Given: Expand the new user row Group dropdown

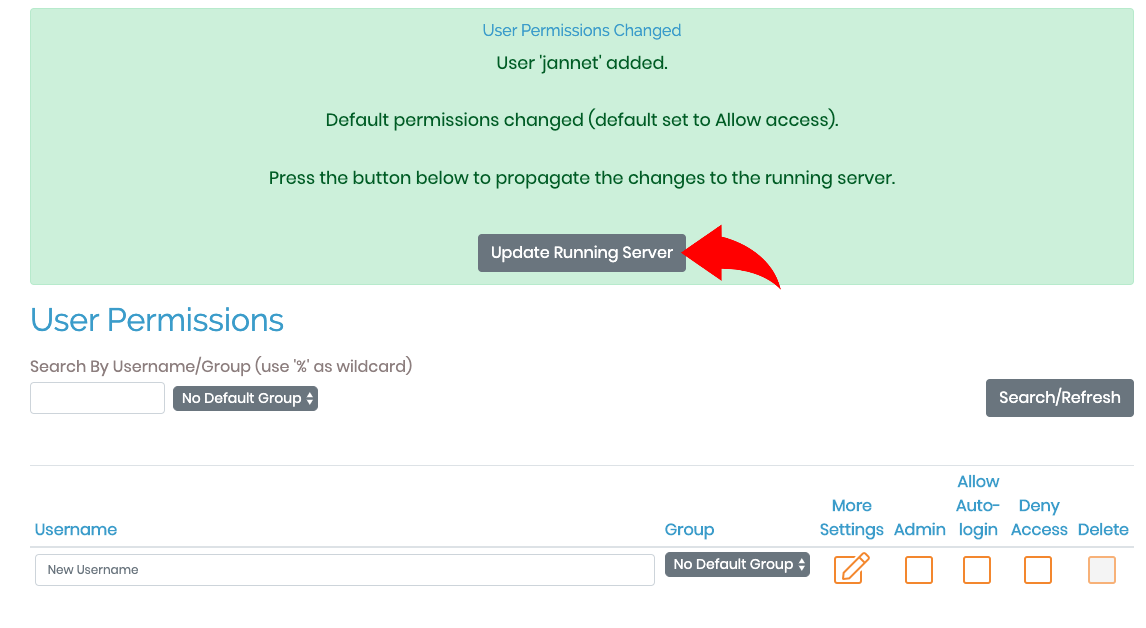Looking at the screenshot, I should pos(737,564).
